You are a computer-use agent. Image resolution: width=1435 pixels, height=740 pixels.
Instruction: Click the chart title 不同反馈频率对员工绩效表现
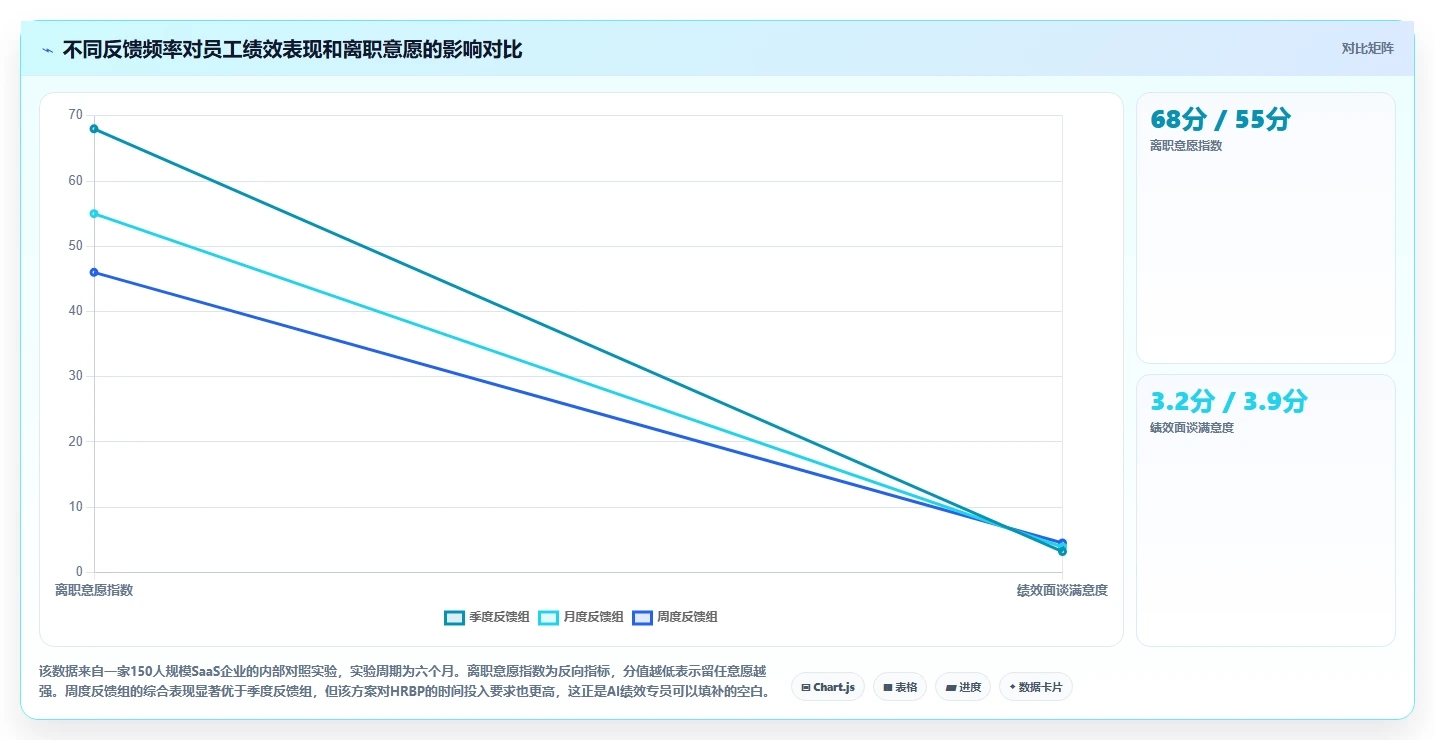(292, 49)
